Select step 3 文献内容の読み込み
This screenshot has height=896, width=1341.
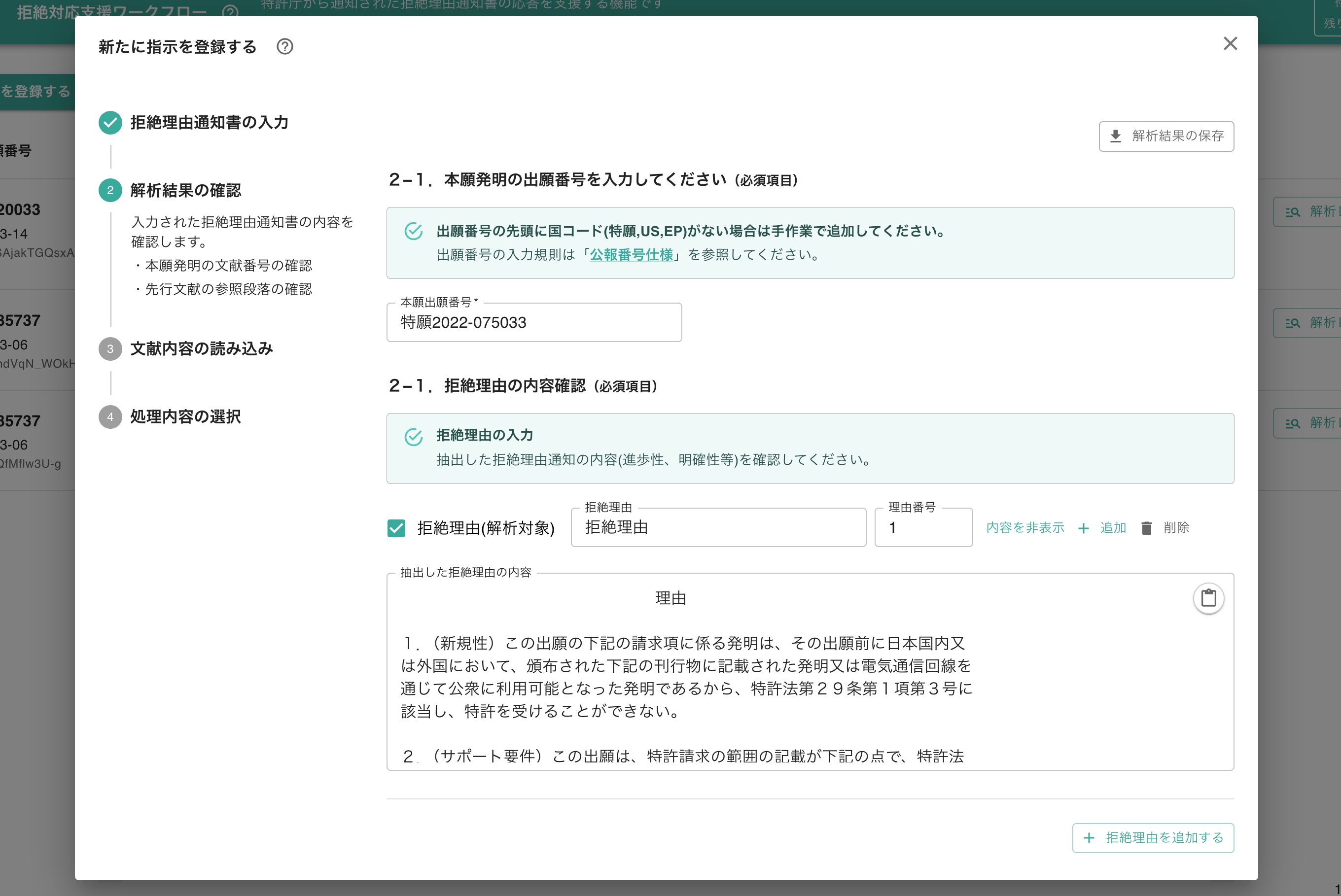(186, 348)
